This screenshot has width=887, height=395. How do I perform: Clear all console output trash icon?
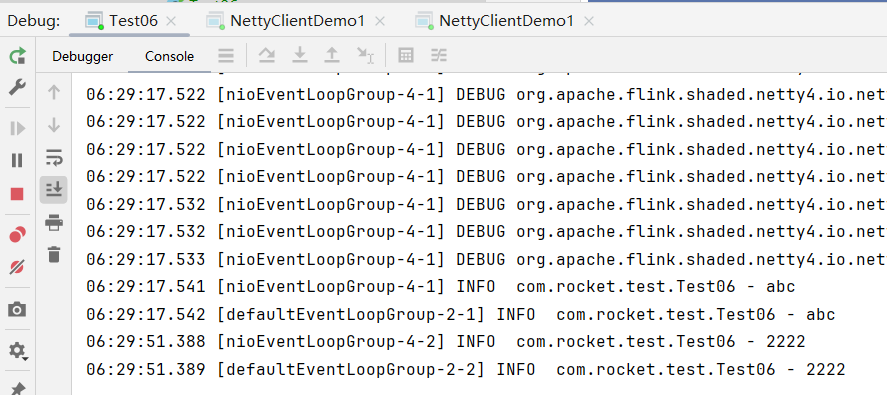click(x=54, y=254)
